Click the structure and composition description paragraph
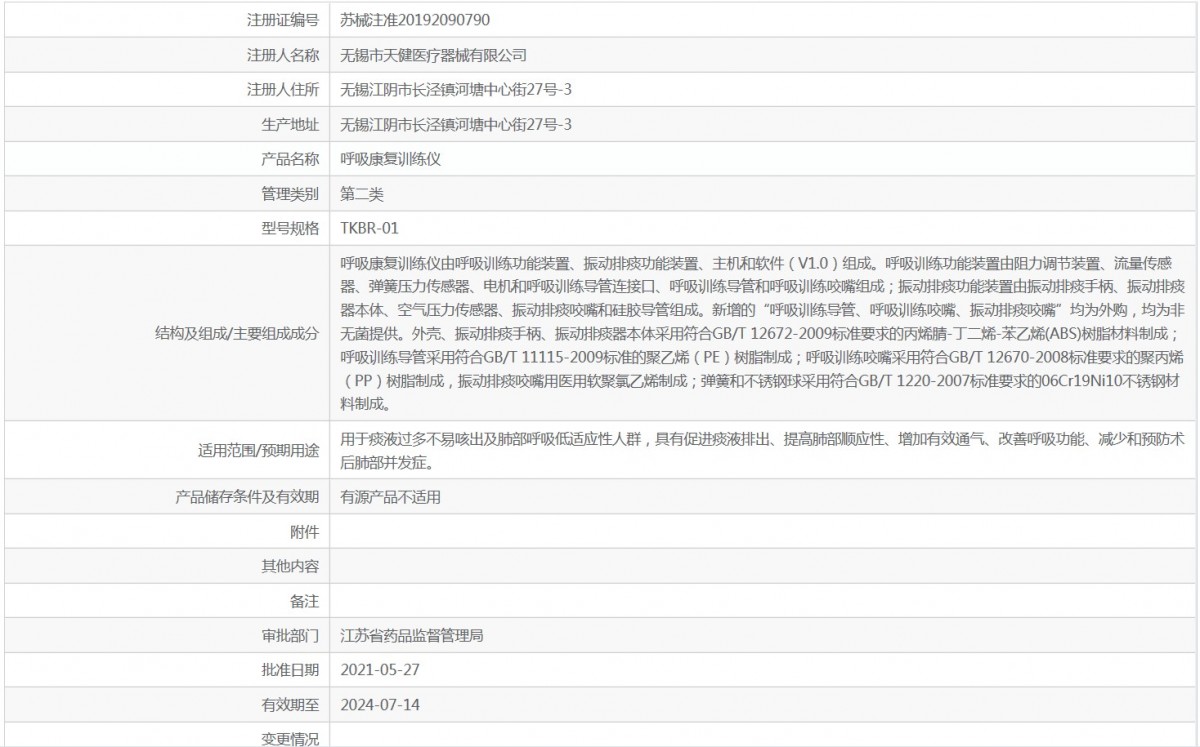The width and height of the screenshot is (1200, 747). [764, 334]
